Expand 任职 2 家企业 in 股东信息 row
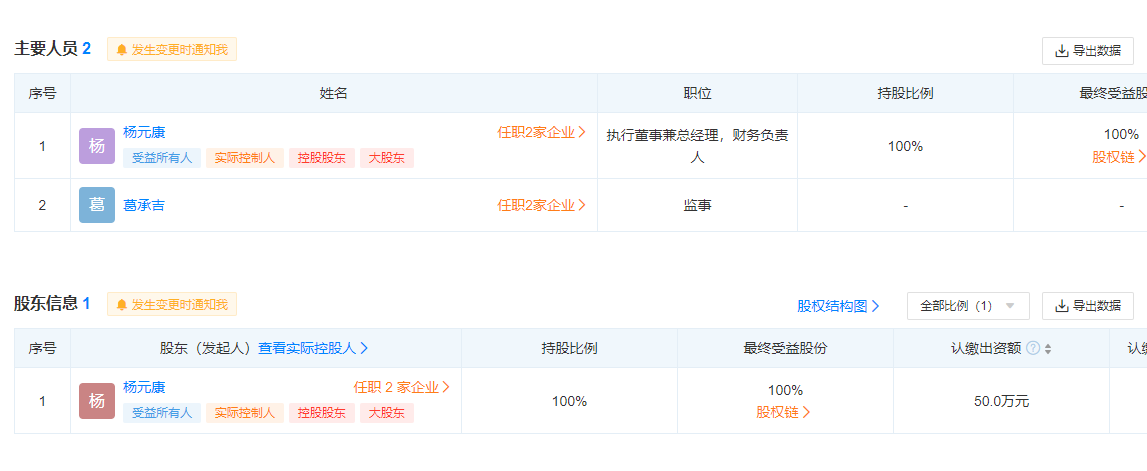The height and width of the screenshot is (471, 1147). [401, 387]
